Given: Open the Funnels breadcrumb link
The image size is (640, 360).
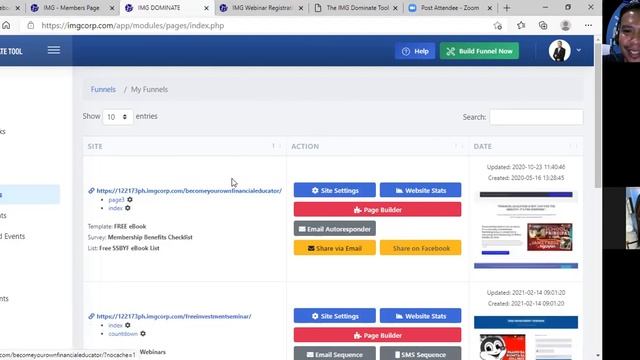Looking at the screenshot, I should [x=103, y=89].
